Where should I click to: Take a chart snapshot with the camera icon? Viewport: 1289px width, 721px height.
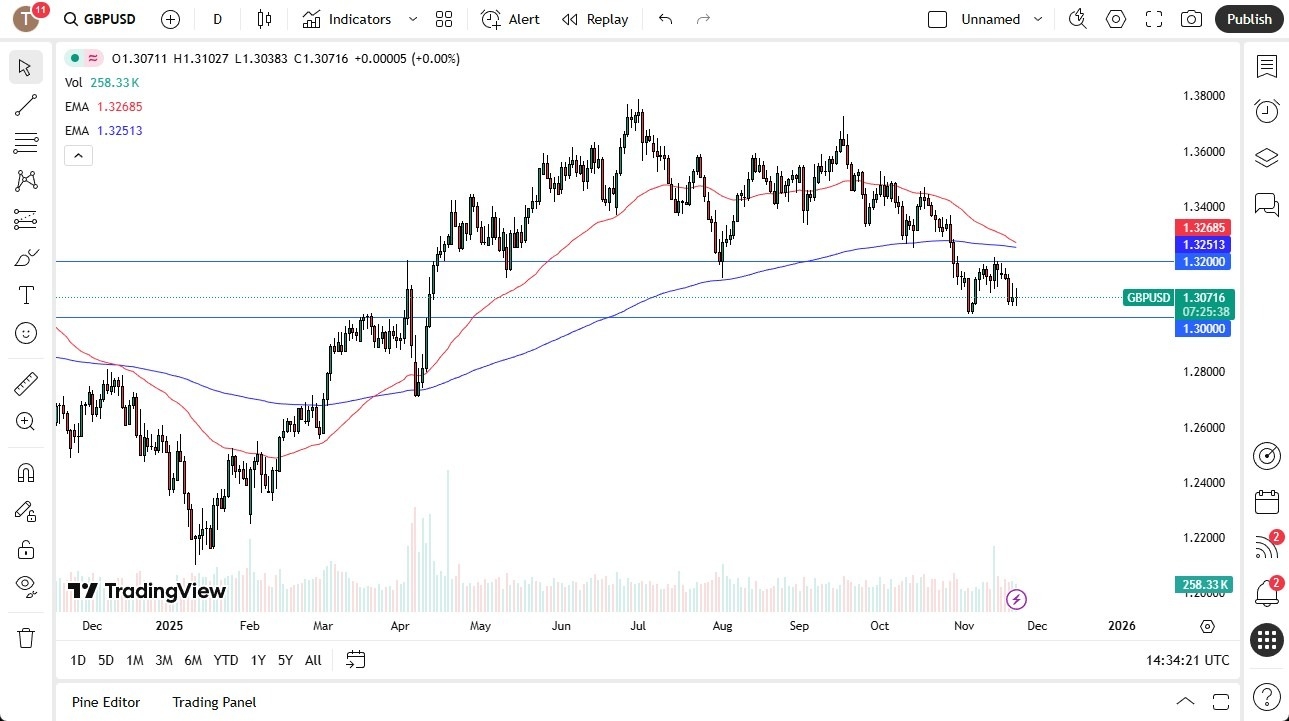[x=1190, y=19]
